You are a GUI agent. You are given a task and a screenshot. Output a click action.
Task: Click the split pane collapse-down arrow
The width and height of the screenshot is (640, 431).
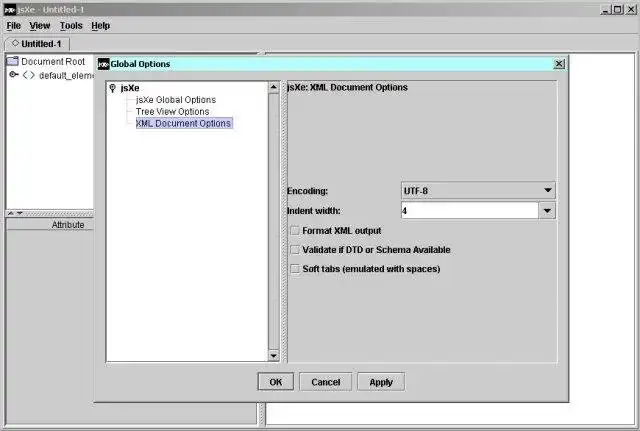click(x=20, y=213)
